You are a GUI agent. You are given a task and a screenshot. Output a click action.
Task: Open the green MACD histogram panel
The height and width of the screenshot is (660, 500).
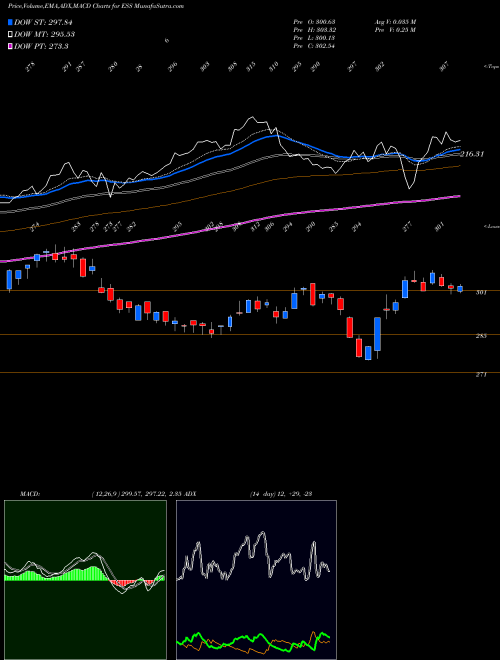(85, 580)
